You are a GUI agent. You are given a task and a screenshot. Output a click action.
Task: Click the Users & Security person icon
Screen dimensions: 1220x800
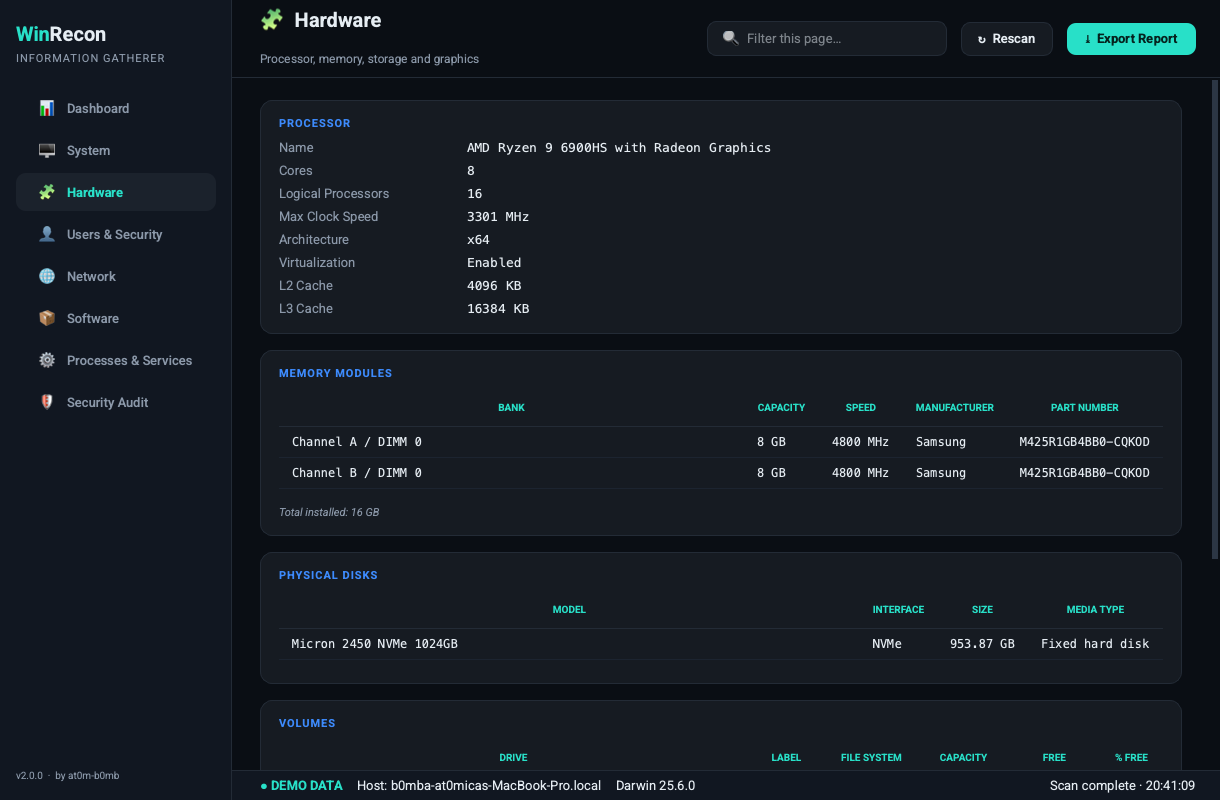[x=47, y=234]
